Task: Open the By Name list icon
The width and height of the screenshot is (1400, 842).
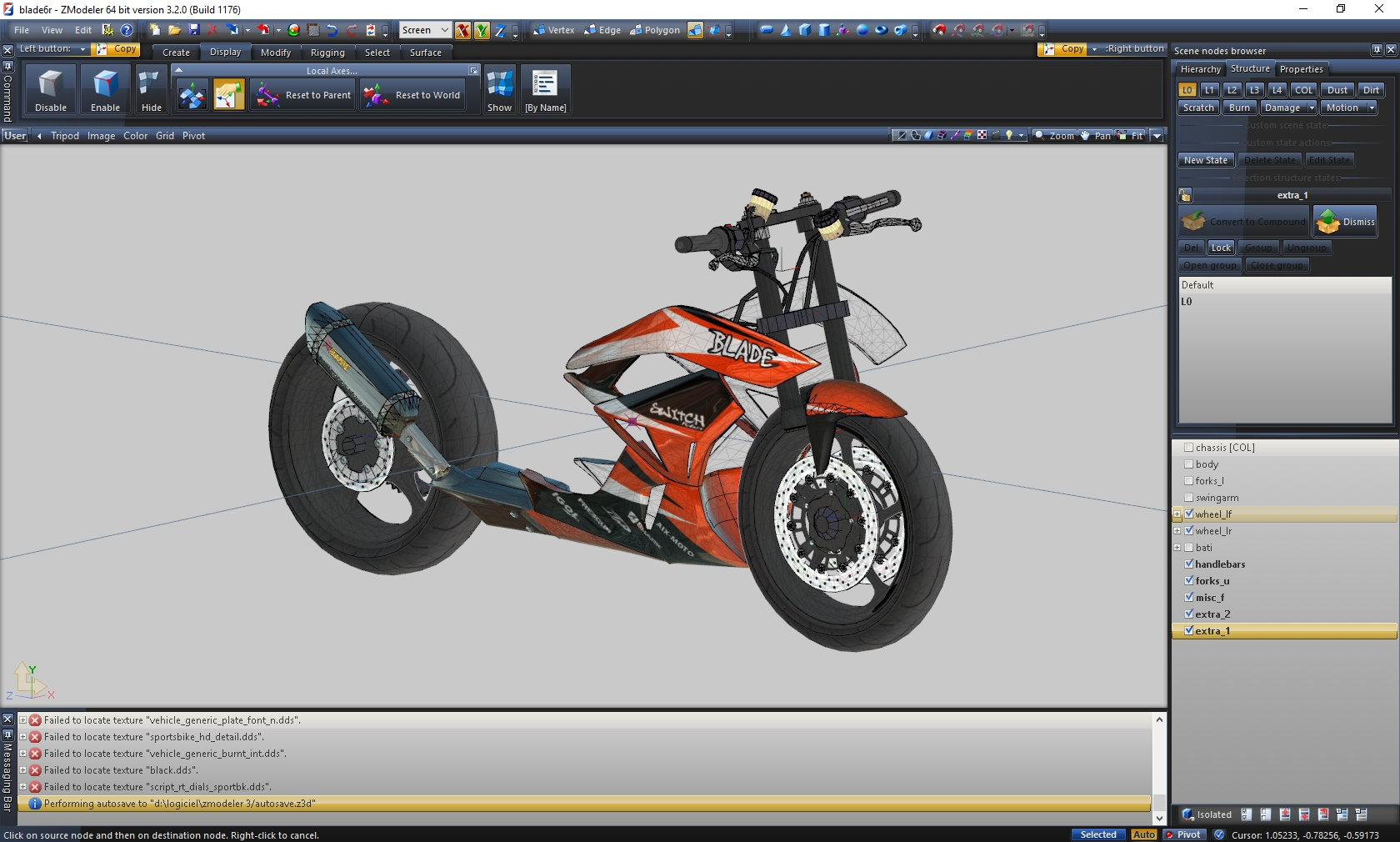Action: pos(545,84)
